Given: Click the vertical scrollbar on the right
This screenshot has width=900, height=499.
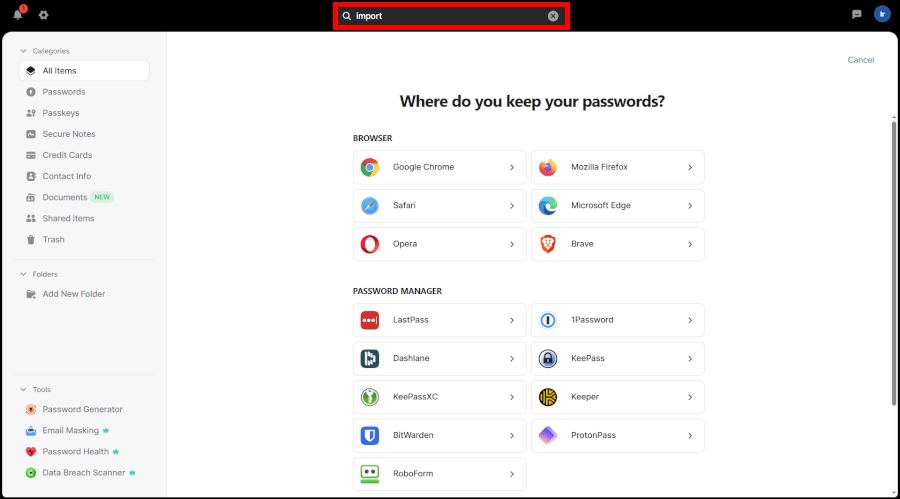Looking at the screenshot, I should pos(893,260).
